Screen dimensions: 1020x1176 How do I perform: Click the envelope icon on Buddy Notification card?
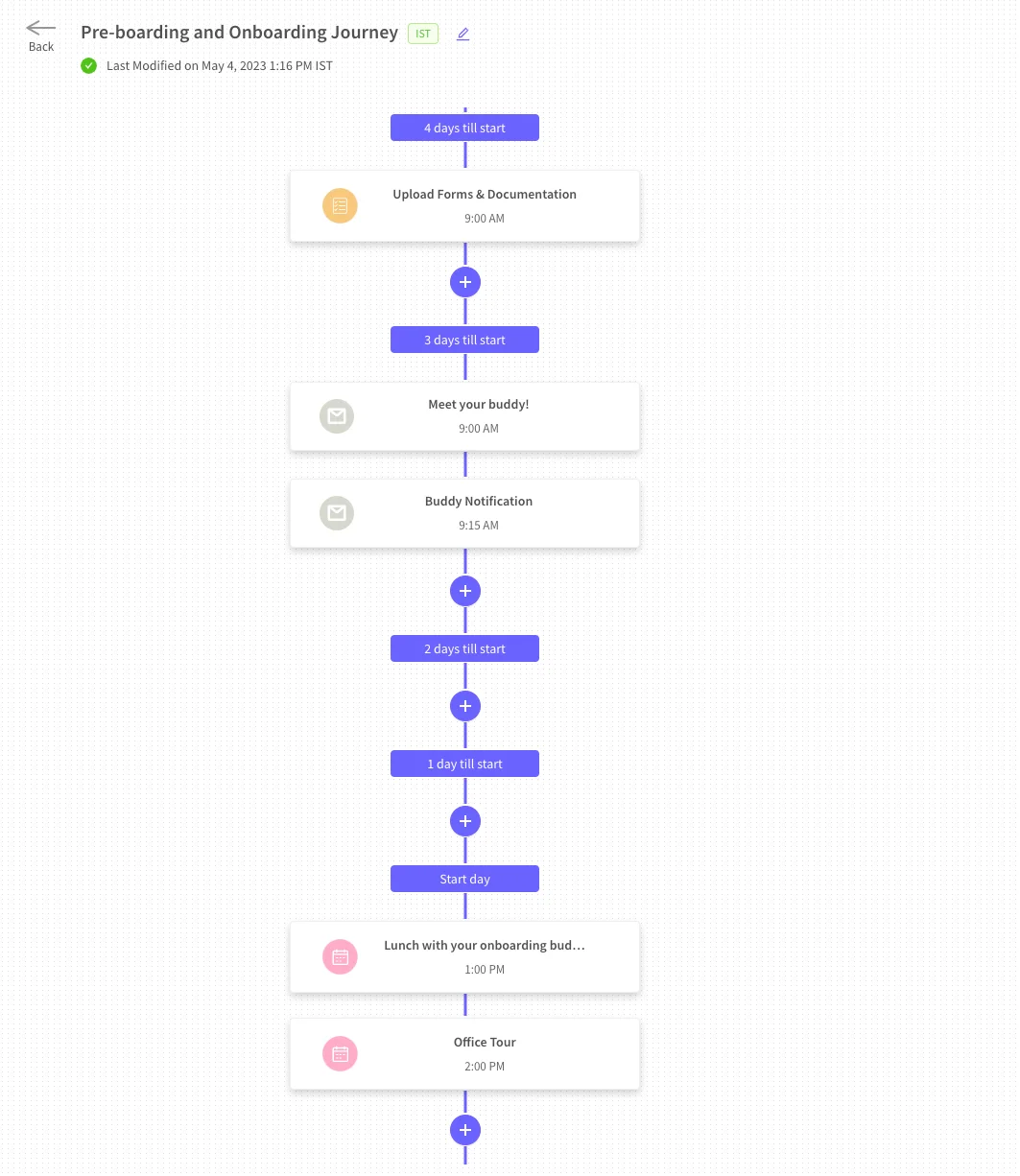pos(337,513)
